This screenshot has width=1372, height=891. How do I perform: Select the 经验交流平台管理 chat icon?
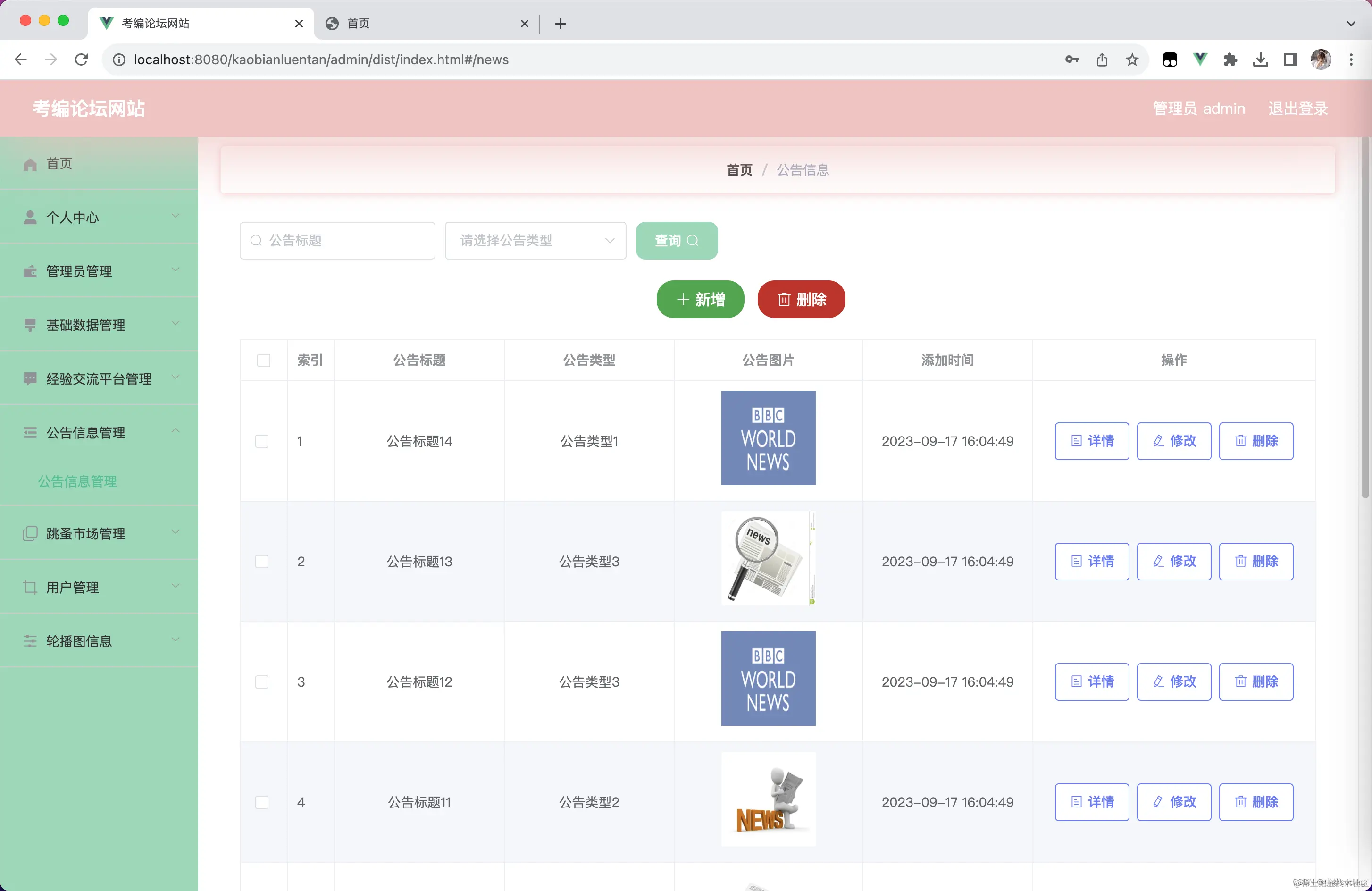tap(30, 378)
